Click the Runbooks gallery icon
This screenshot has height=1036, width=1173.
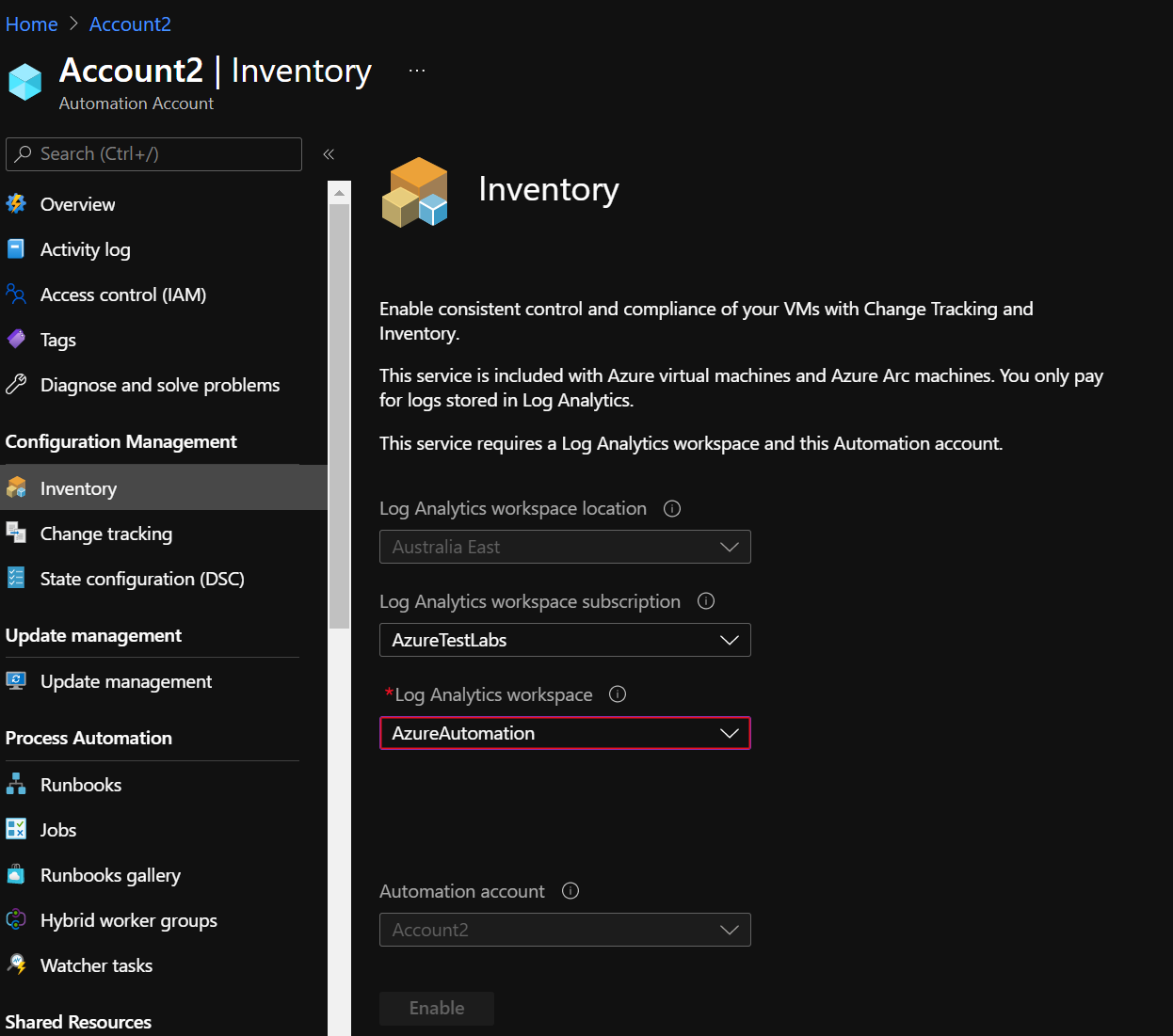pyautogui.click(x=17, y=875)
